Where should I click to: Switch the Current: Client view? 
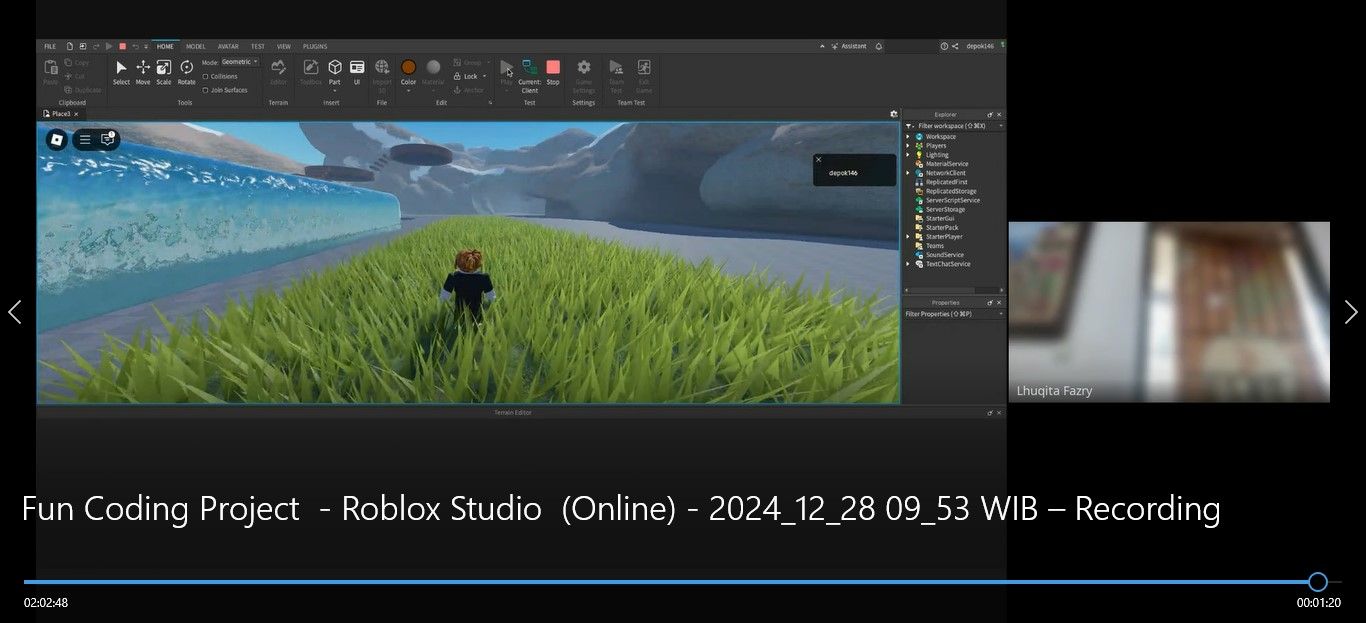click(x=530, y=75)
